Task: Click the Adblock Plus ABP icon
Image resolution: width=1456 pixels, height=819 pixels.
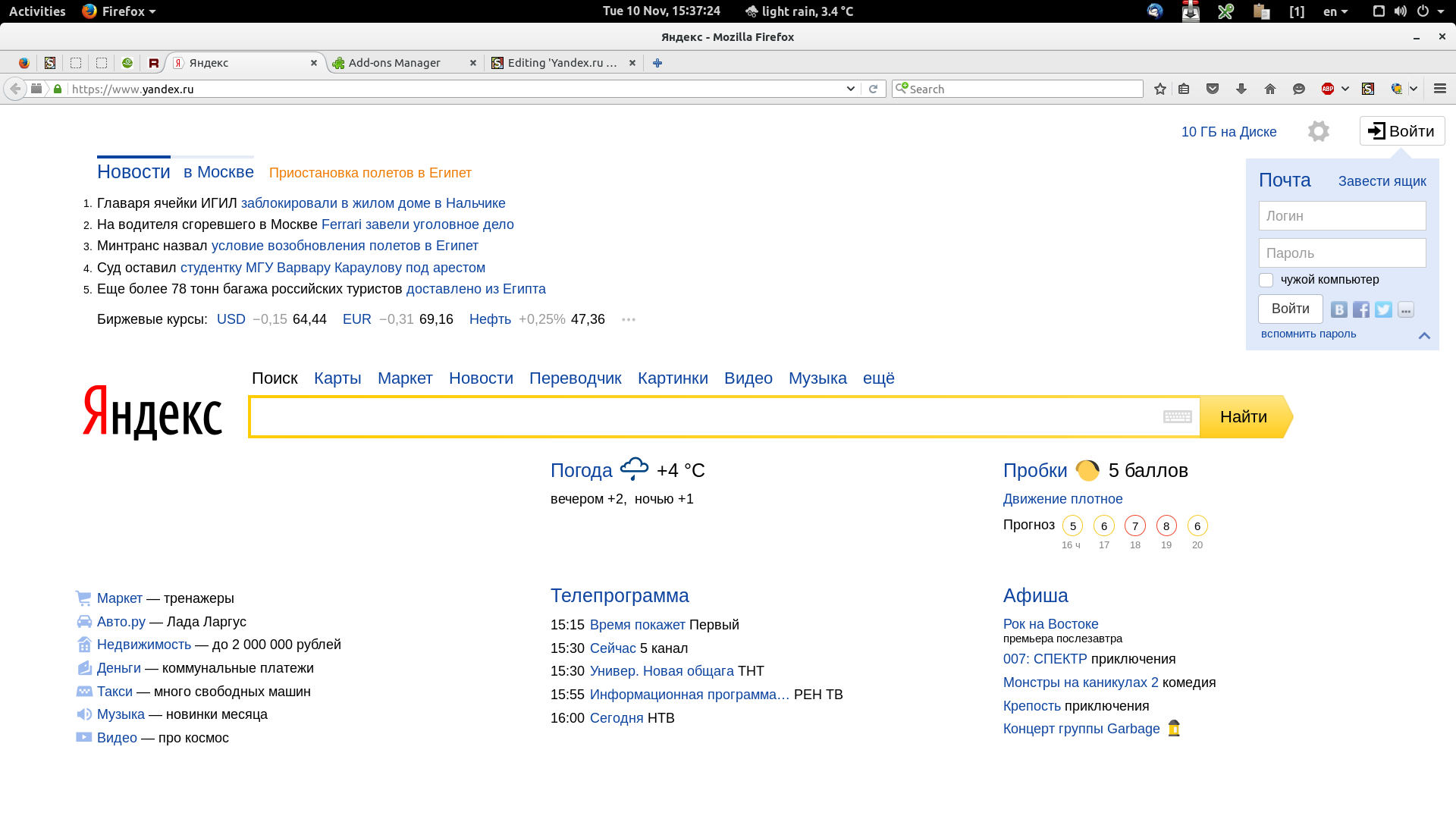Action: [1328, 89]
